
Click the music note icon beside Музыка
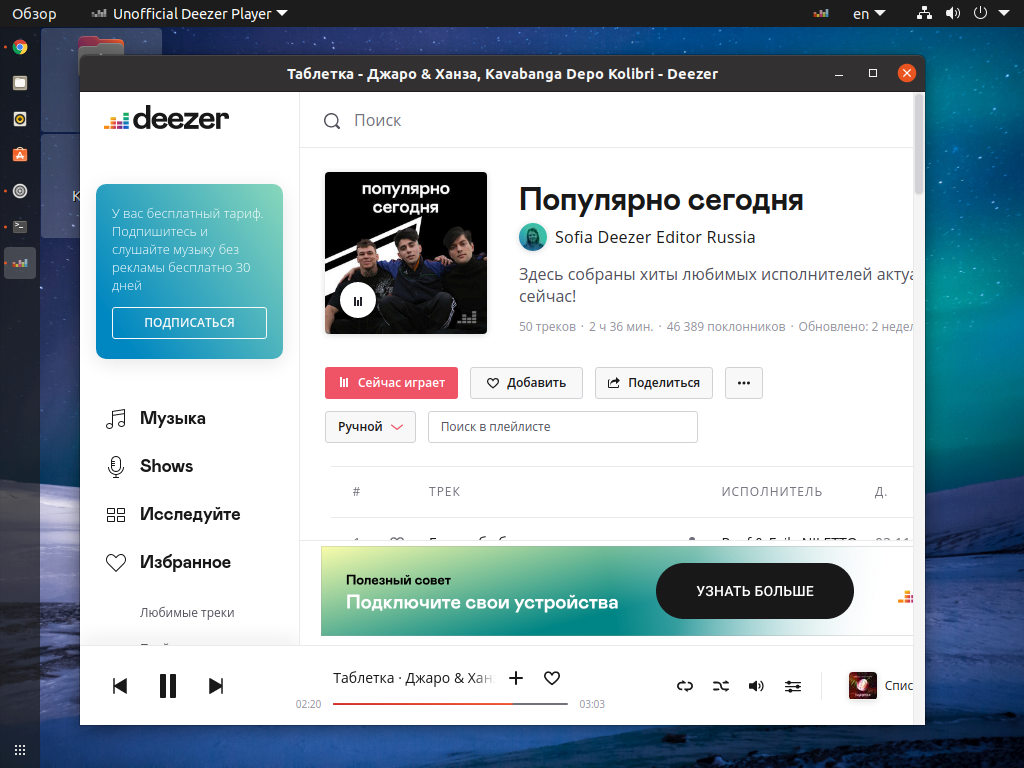click(x=116, y=419)
